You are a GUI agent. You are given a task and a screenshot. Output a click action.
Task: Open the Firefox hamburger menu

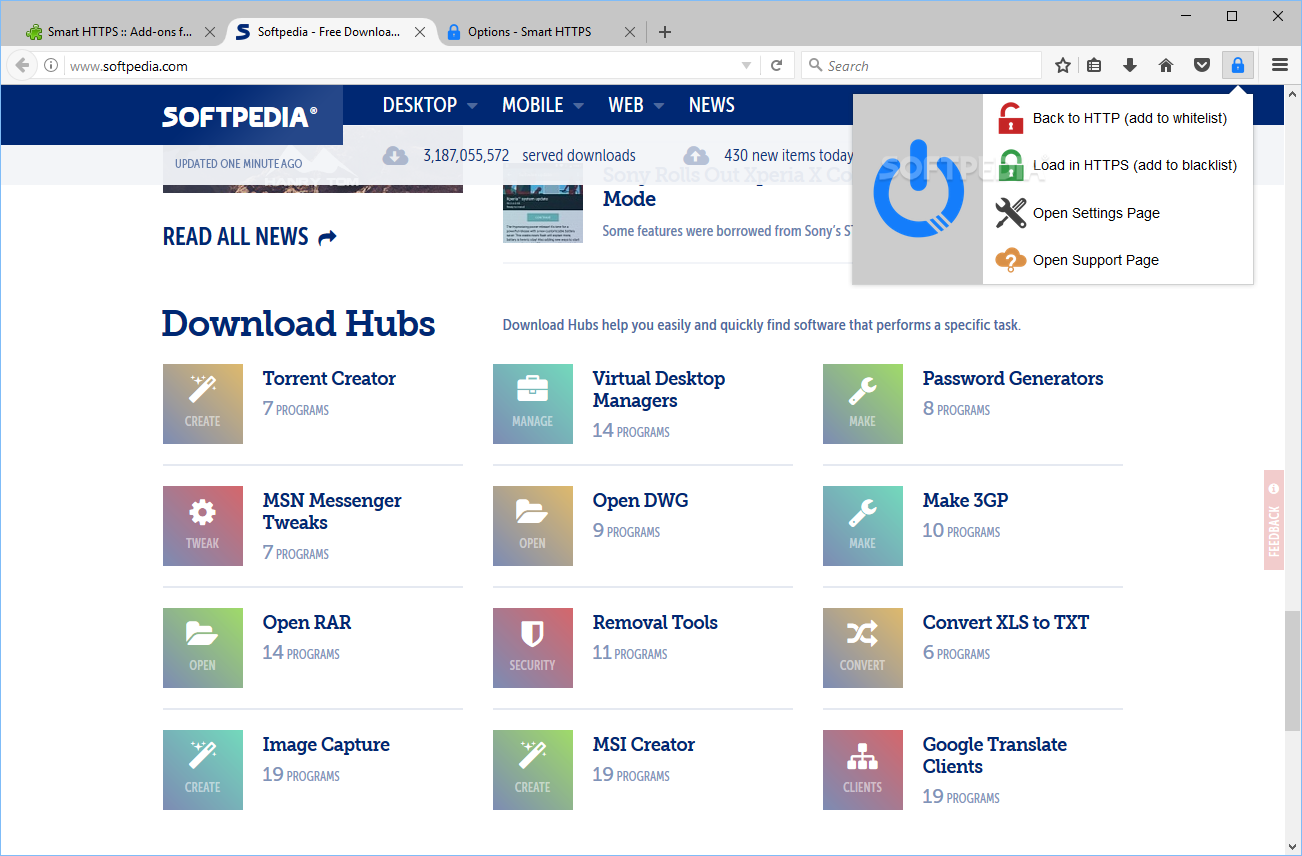[x=1280, y=66]
